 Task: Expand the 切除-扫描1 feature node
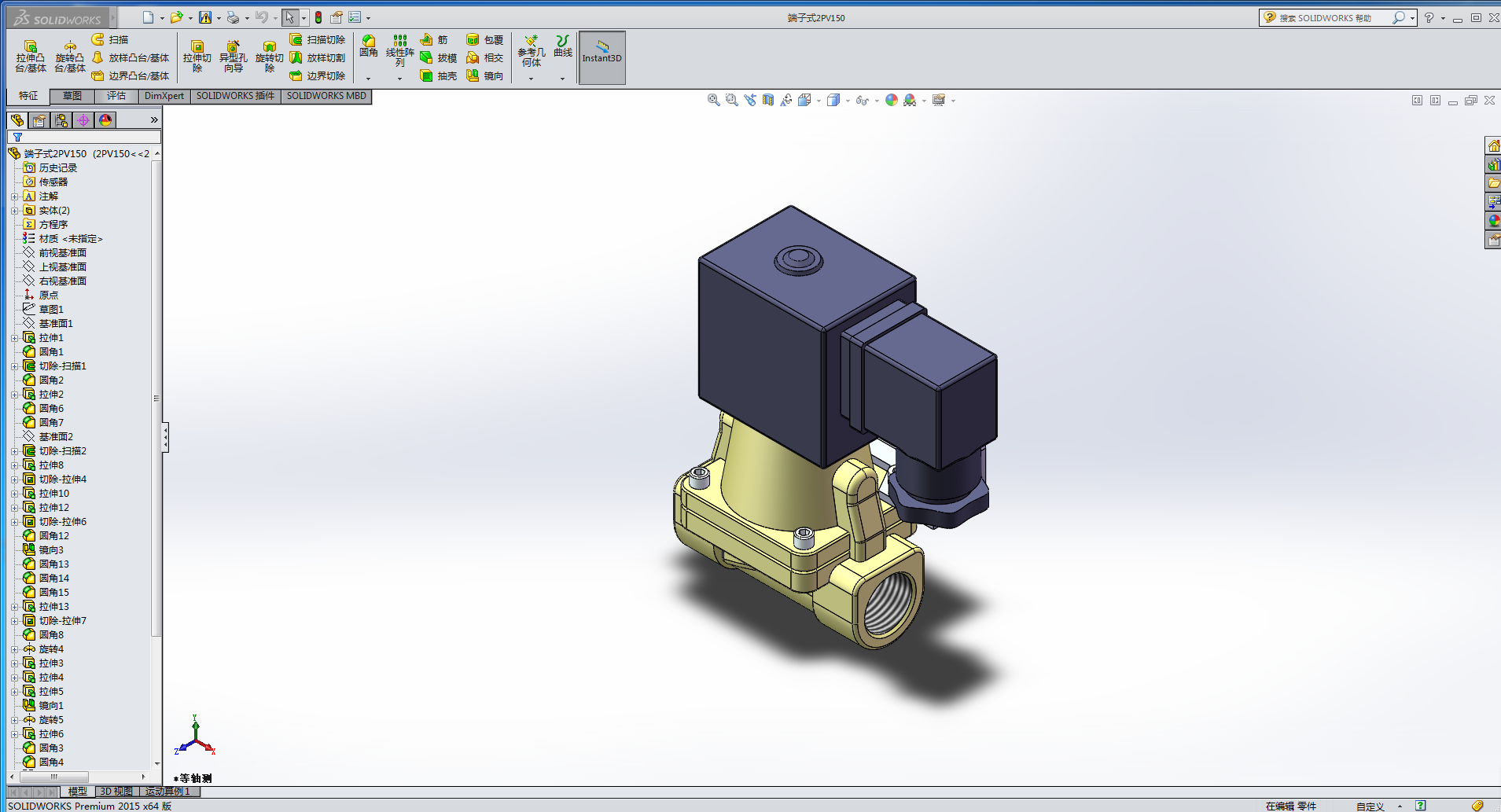click(x=14, y=366)
